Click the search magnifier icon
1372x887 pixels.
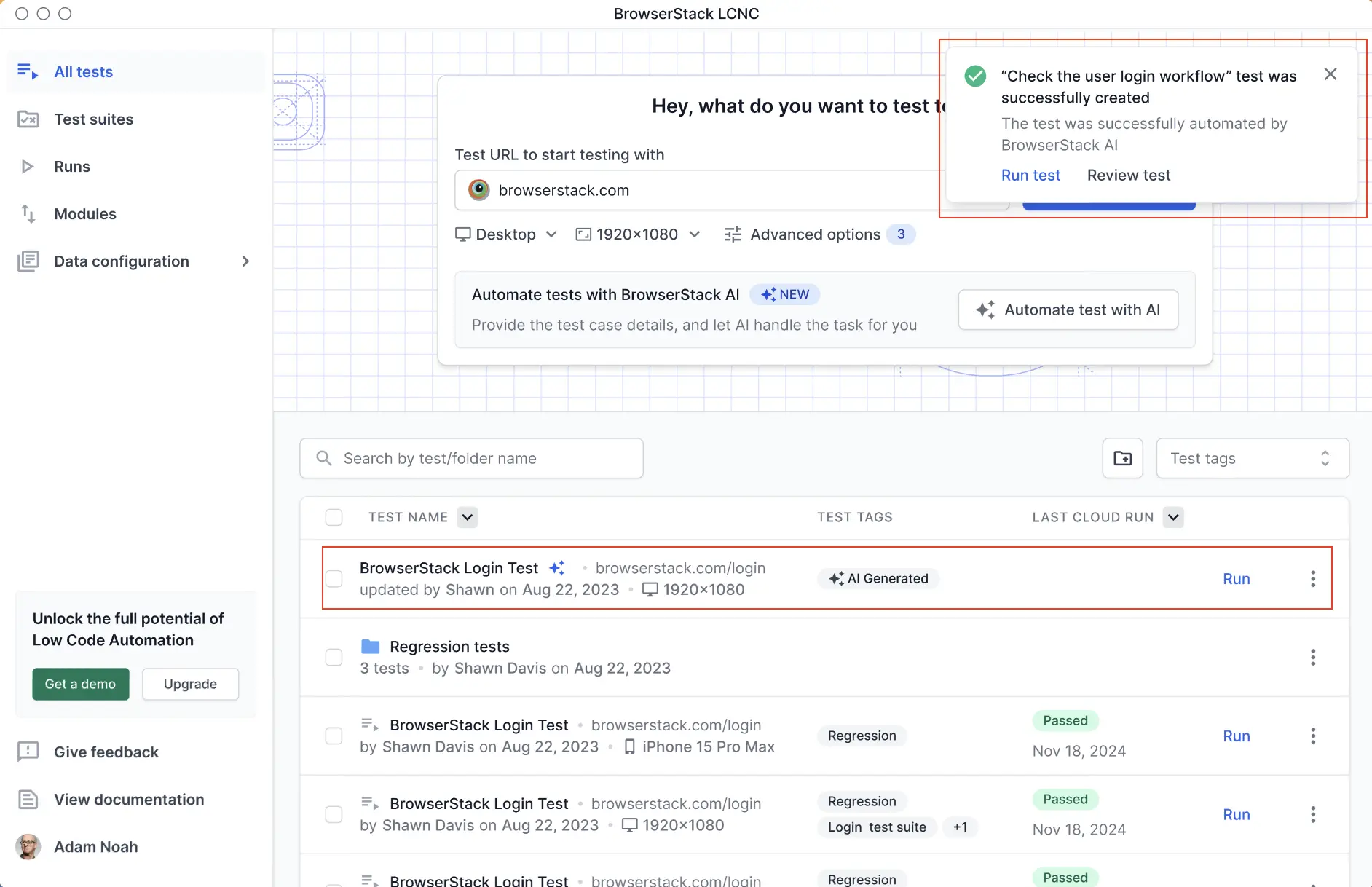click(x=324, y=458)
